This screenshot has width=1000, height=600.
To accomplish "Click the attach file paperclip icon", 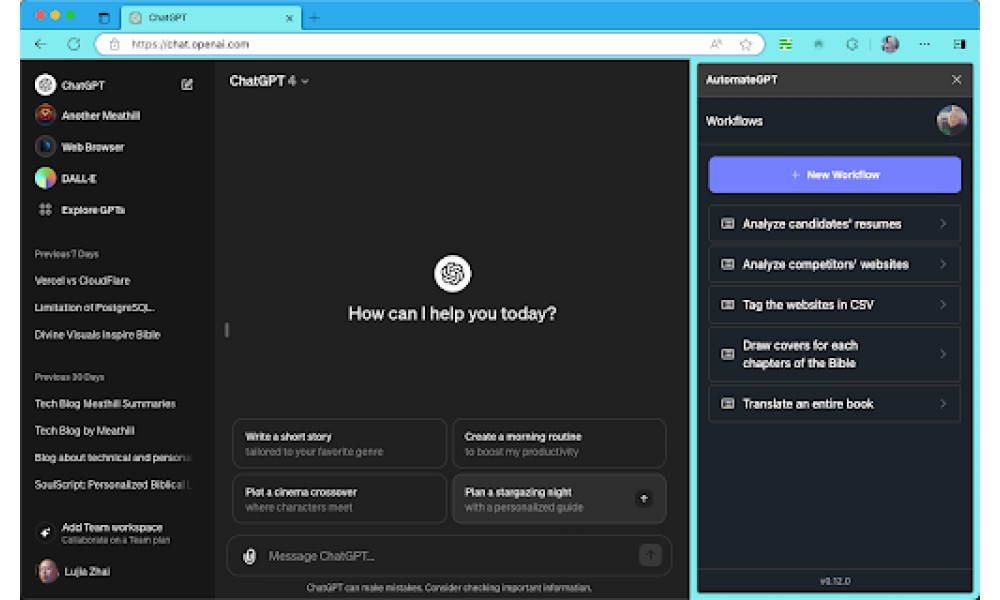I will coord(250,556).
